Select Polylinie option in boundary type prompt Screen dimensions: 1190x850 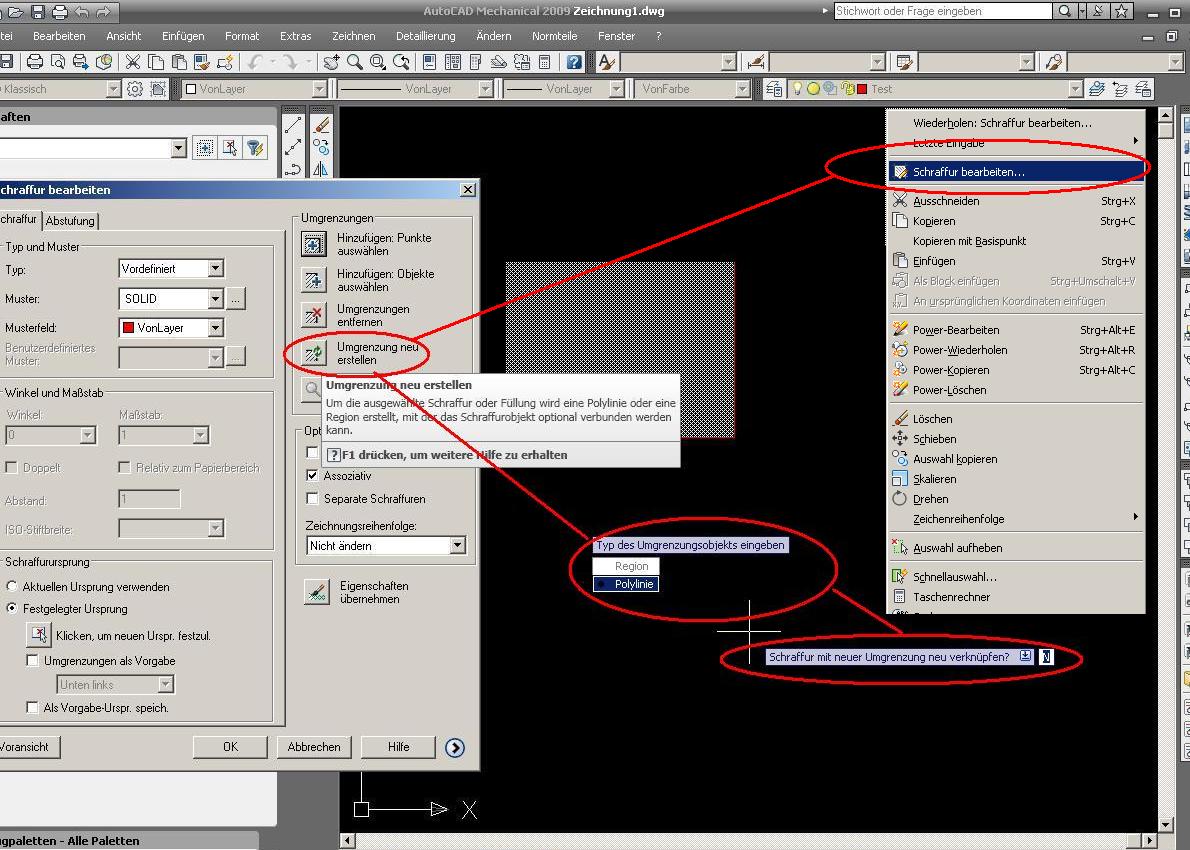[626, 584]
